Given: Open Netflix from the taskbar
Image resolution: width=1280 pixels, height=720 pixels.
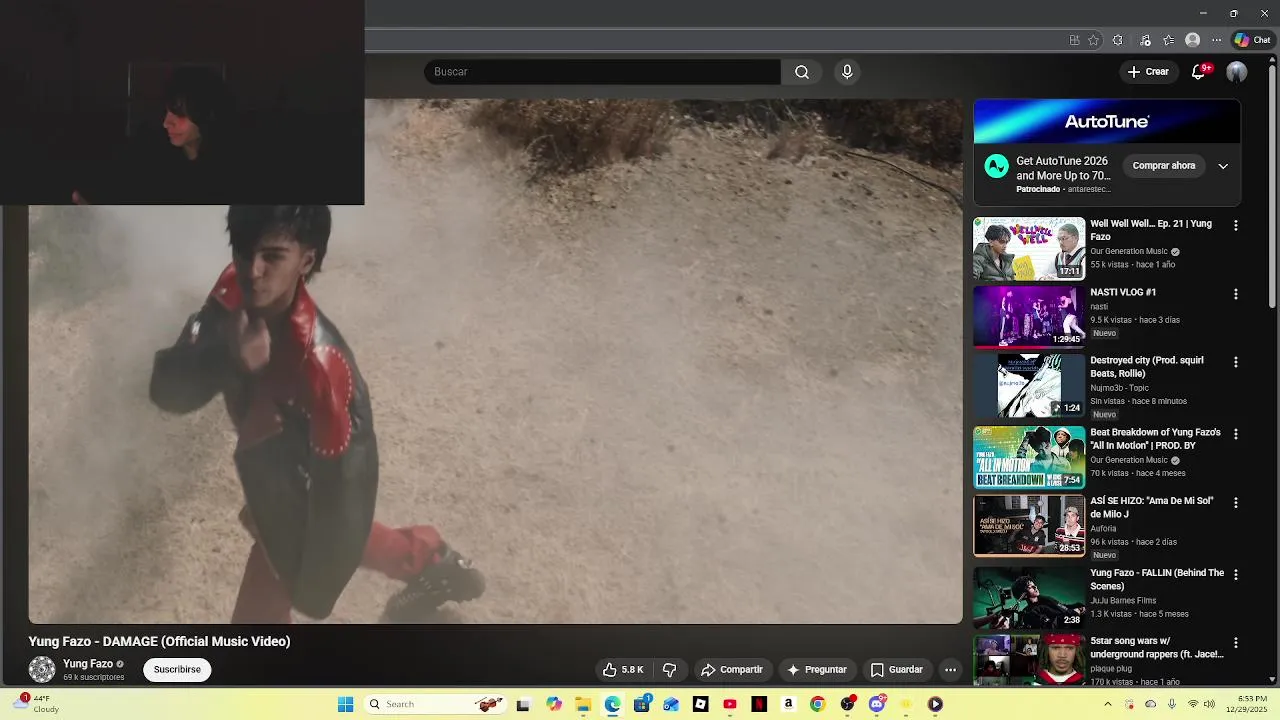Looking at the screenshot, I should coord(759,704).
